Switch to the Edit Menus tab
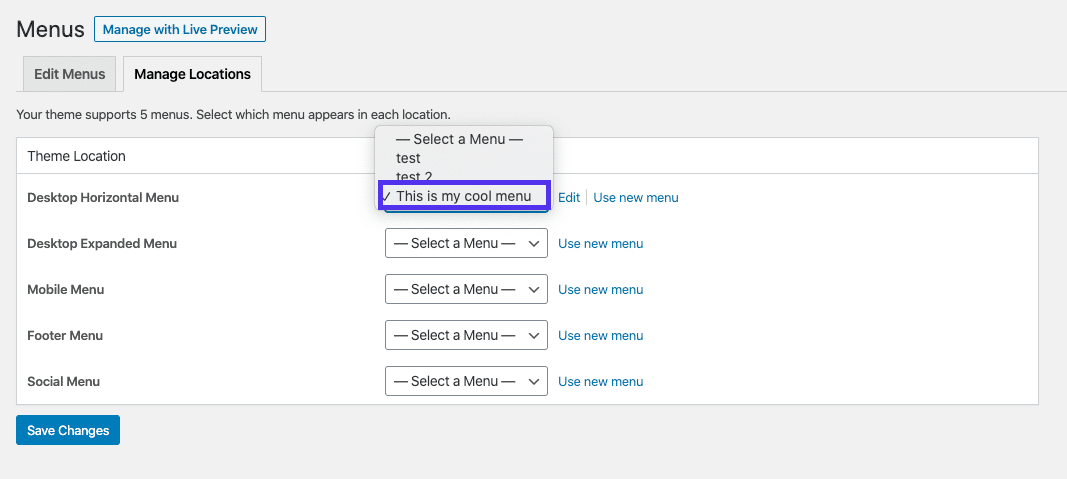The image size is (1067, 479). click(69, 74)
